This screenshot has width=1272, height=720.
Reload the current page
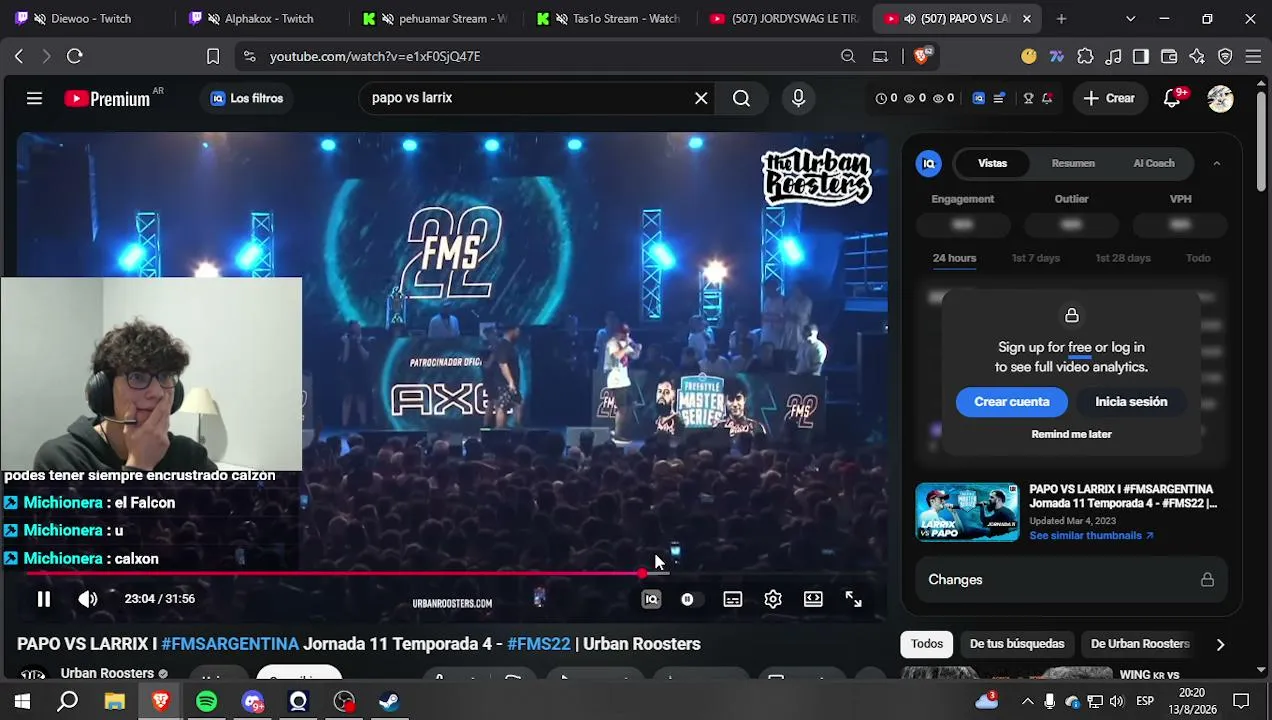pos(75,56)
